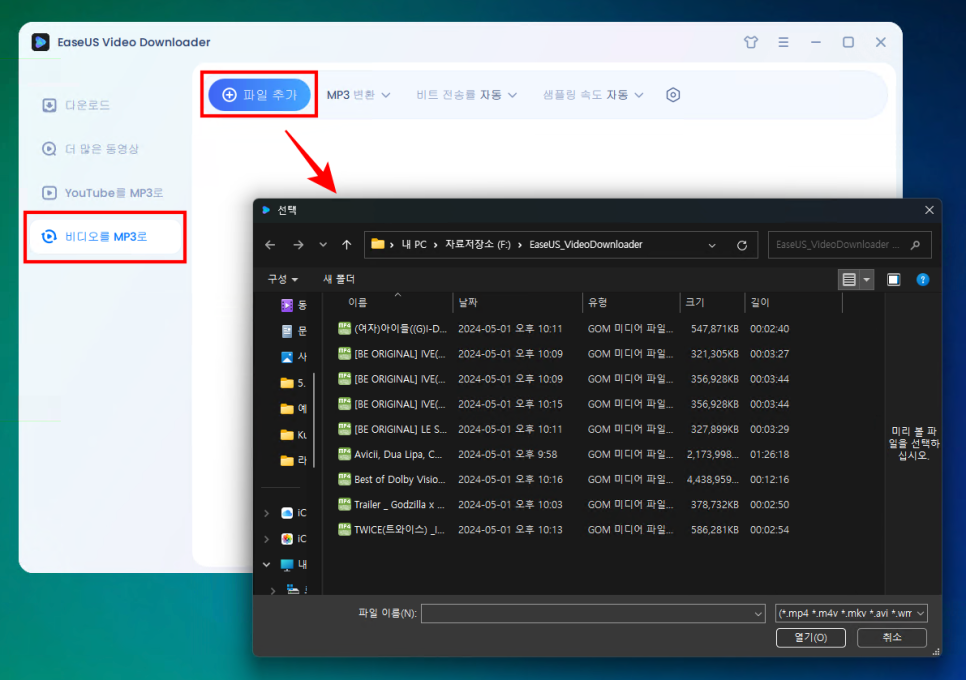The width and height of the screenshot is (966, 680).
Task: Select 더 많은 동영상 in the sidebar
Action: coord(91,149)
